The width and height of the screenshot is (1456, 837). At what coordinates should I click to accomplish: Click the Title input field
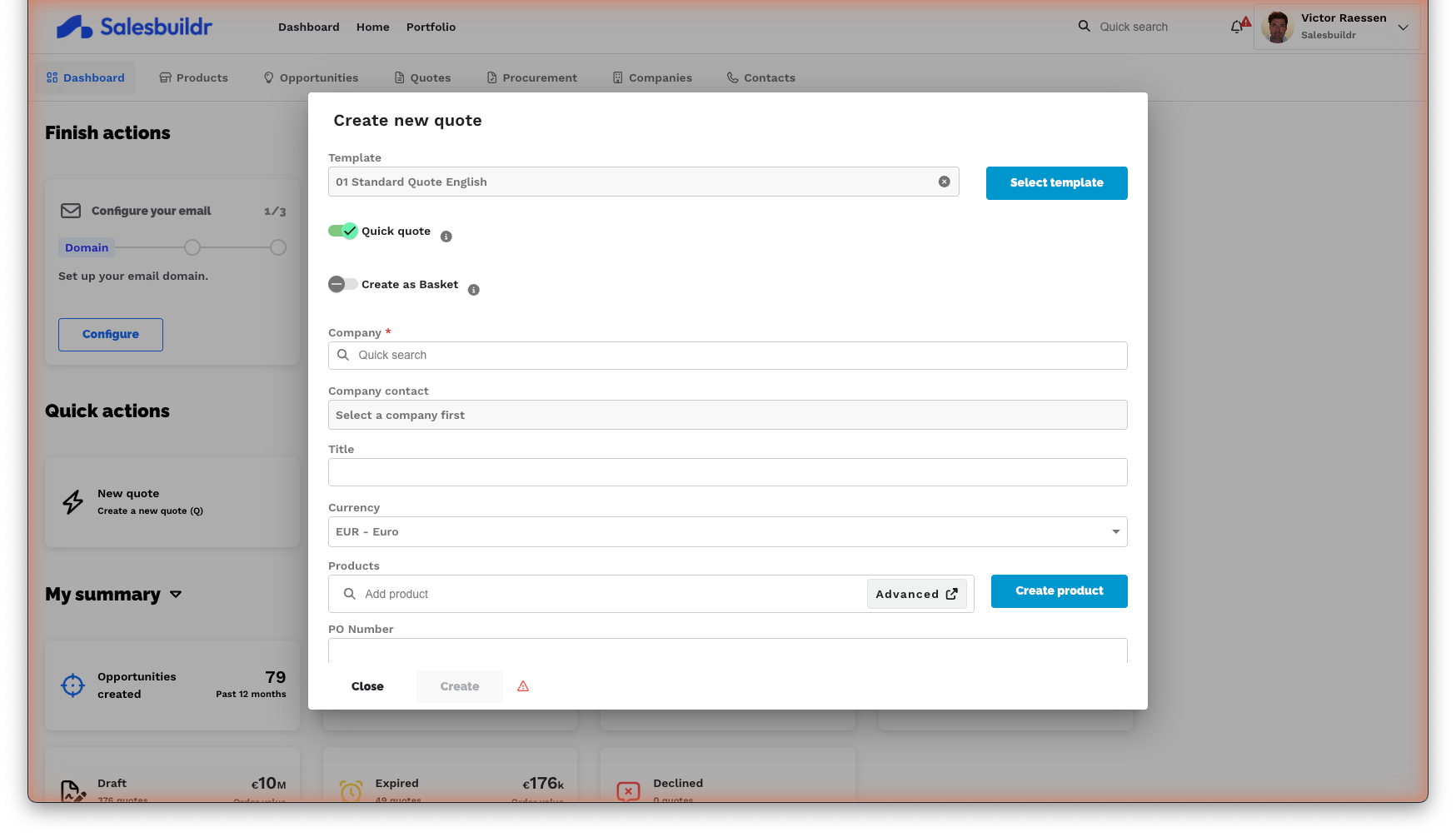point(728,472)
